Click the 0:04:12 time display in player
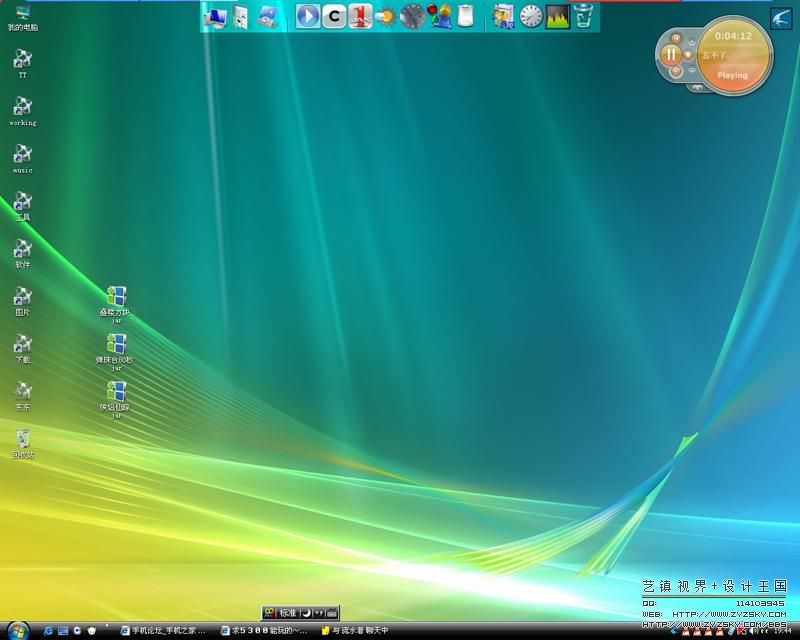 pyautogui.click(x=733, y=36)
